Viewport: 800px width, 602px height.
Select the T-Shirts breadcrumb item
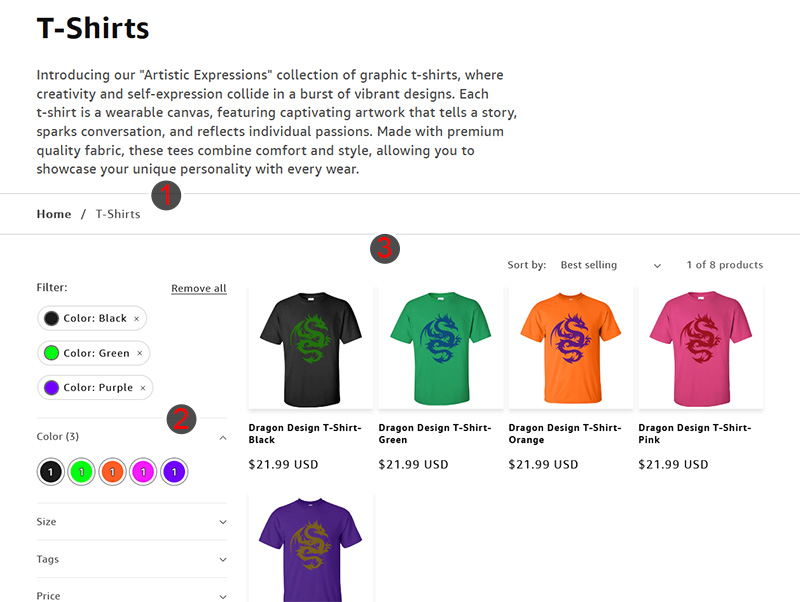(117, 214)
